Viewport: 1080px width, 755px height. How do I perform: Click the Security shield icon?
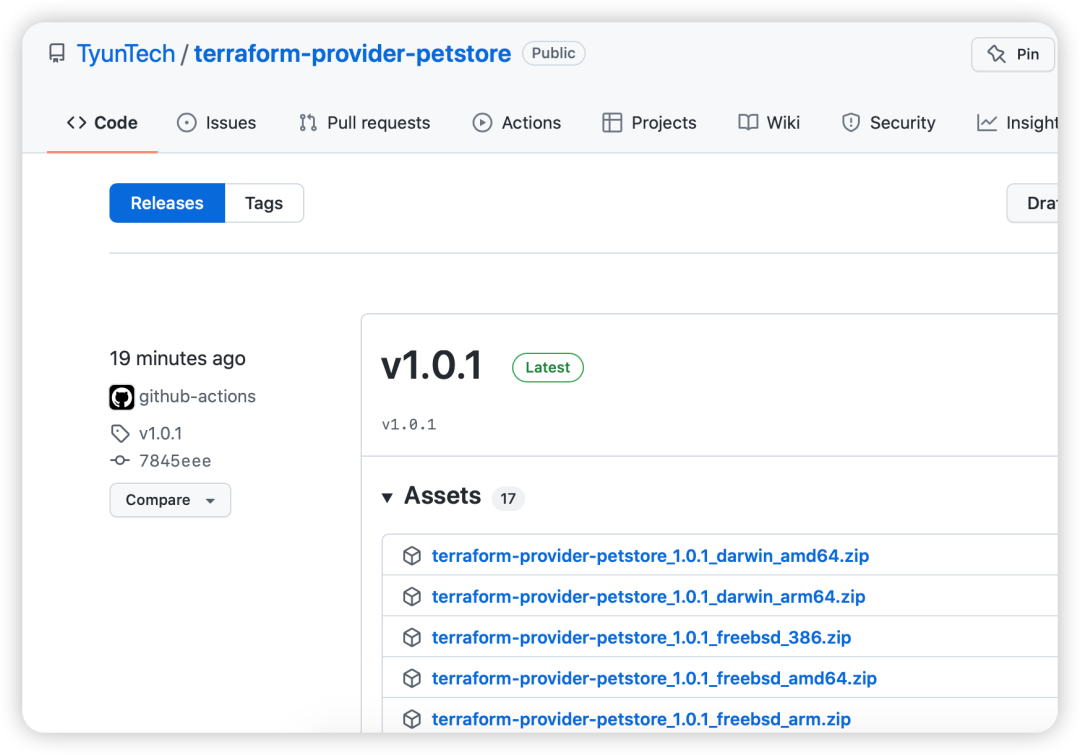851,123
